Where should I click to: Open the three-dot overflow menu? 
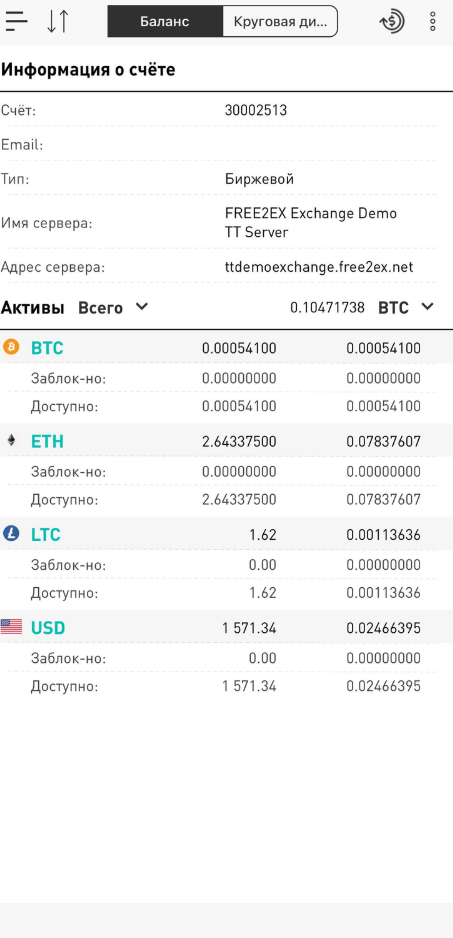(433, 22)
